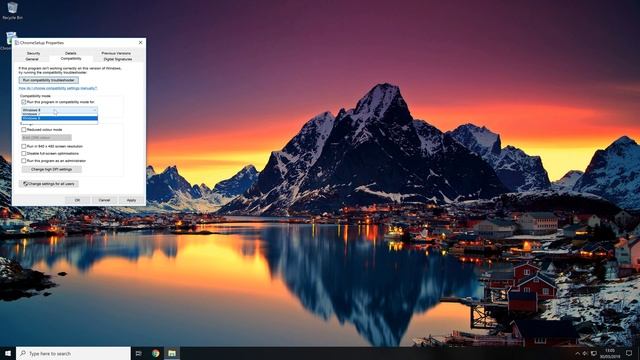Image resolution: width=640 pixels, height=360 pixels.
Task: Enable Reduced colour mode checkbox
Action: [24, 129]
